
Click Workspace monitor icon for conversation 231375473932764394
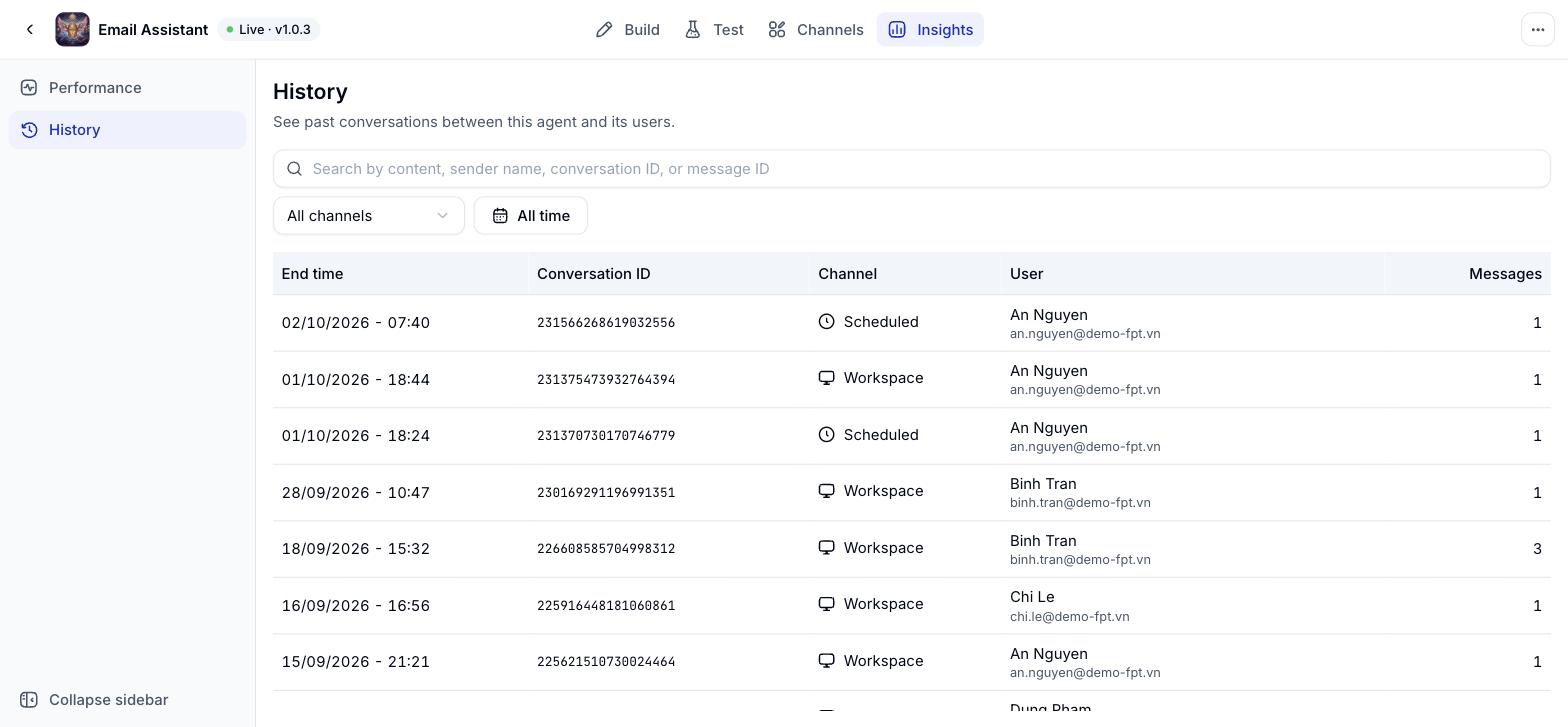pos(826,378)
